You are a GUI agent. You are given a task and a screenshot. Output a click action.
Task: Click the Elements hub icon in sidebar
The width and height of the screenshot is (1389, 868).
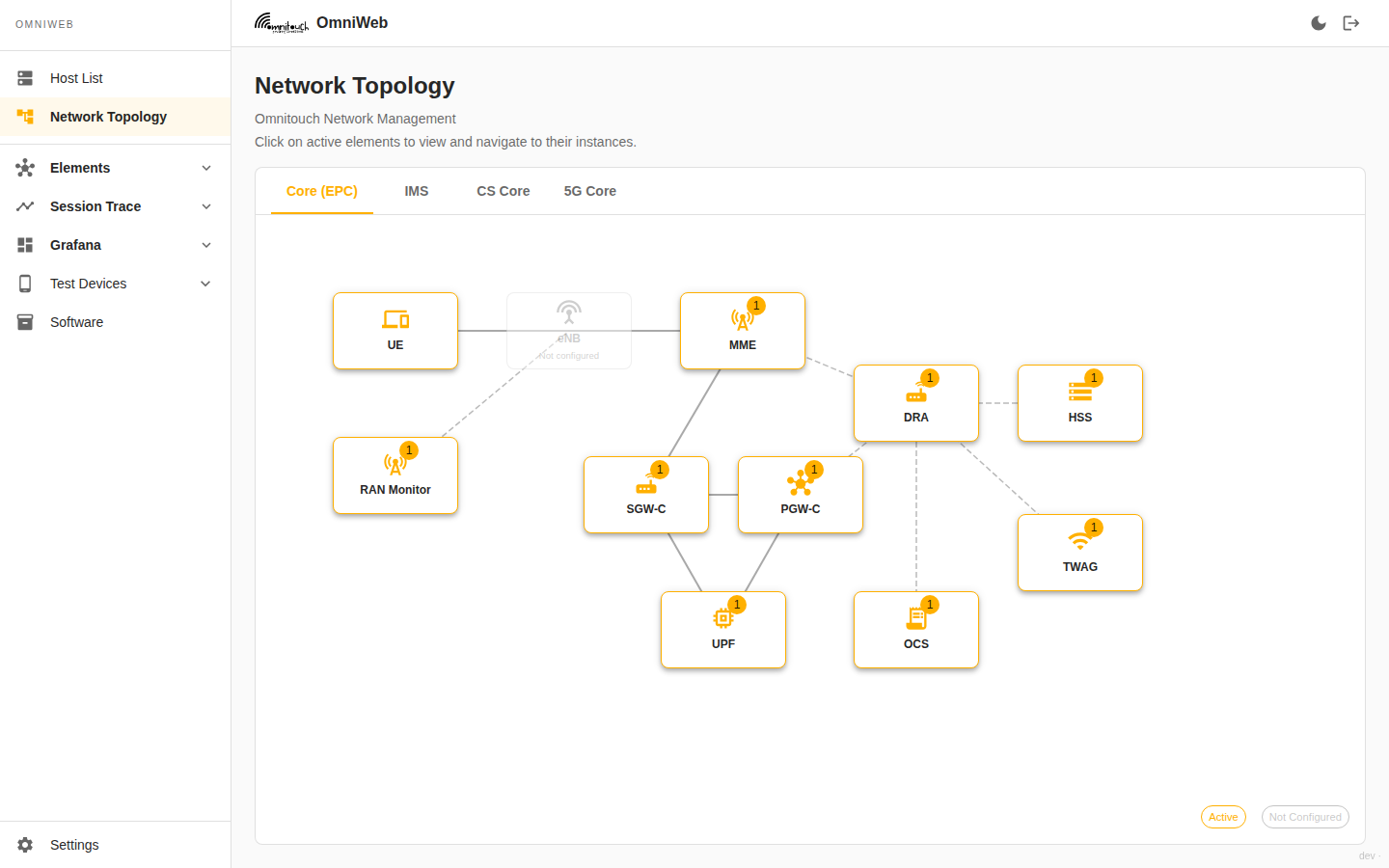[x=25, y=168]
